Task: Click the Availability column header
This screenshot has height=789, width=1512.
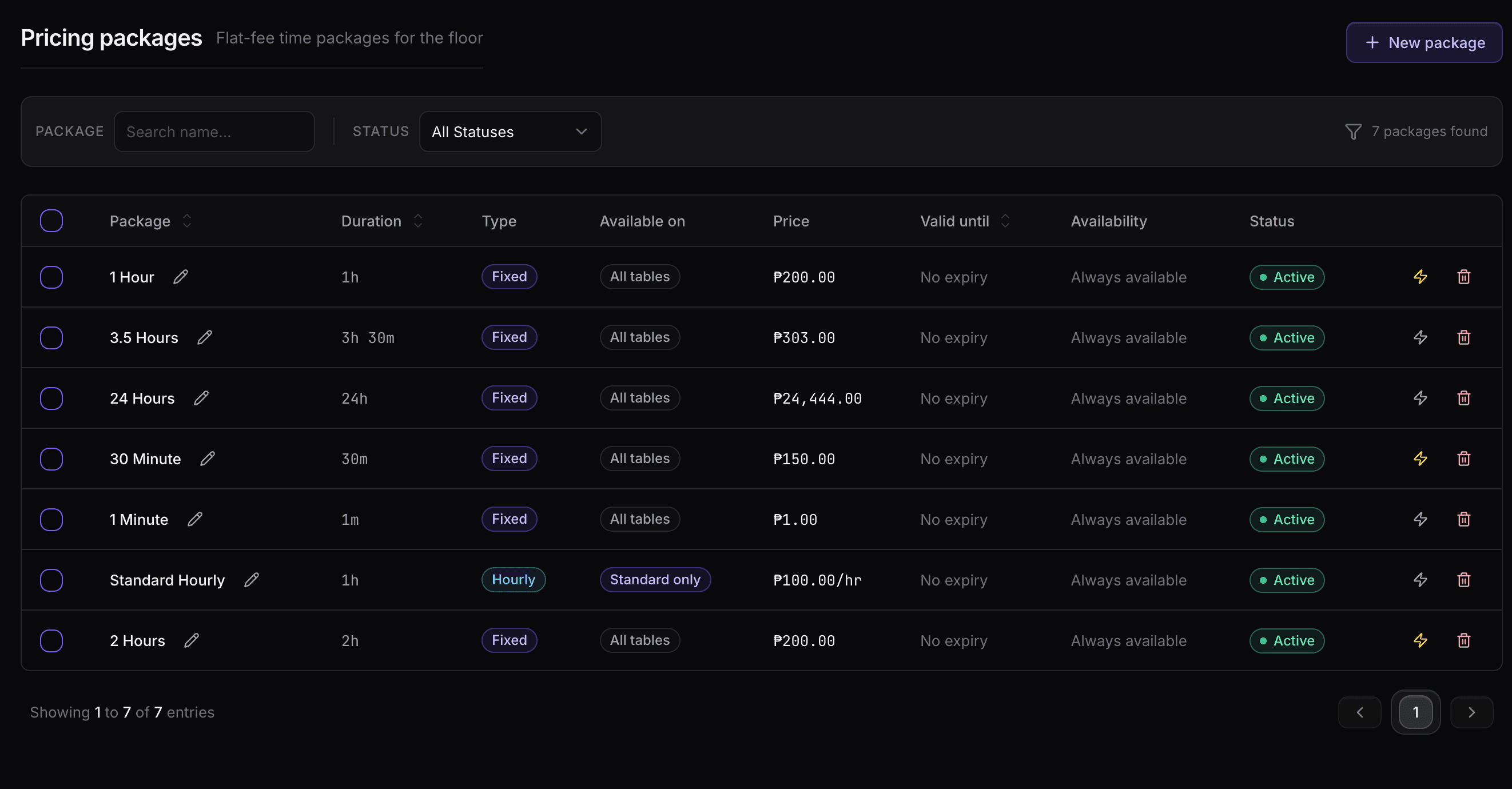Action: coord(1109,221)
